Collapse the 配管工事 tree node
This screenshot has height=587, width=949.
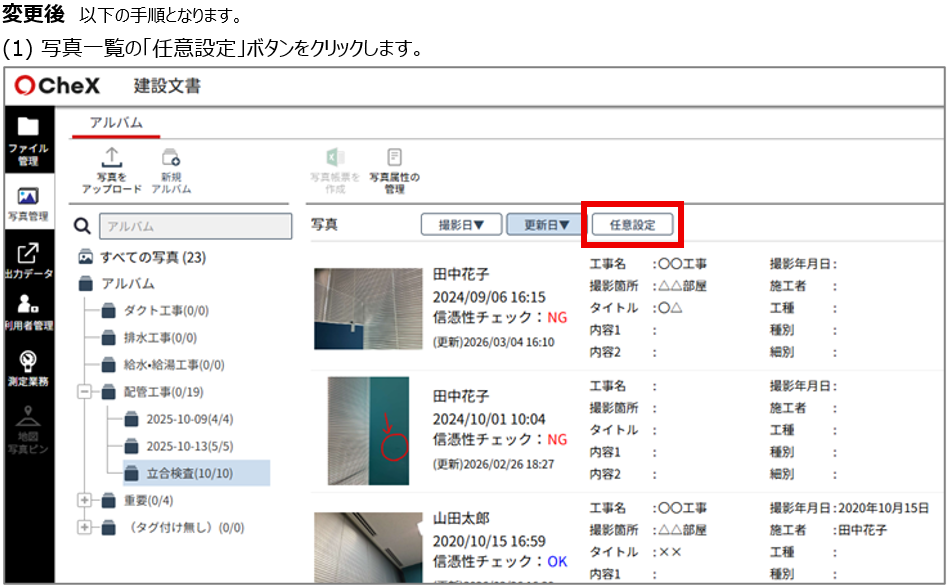click(x=85, y=393)
